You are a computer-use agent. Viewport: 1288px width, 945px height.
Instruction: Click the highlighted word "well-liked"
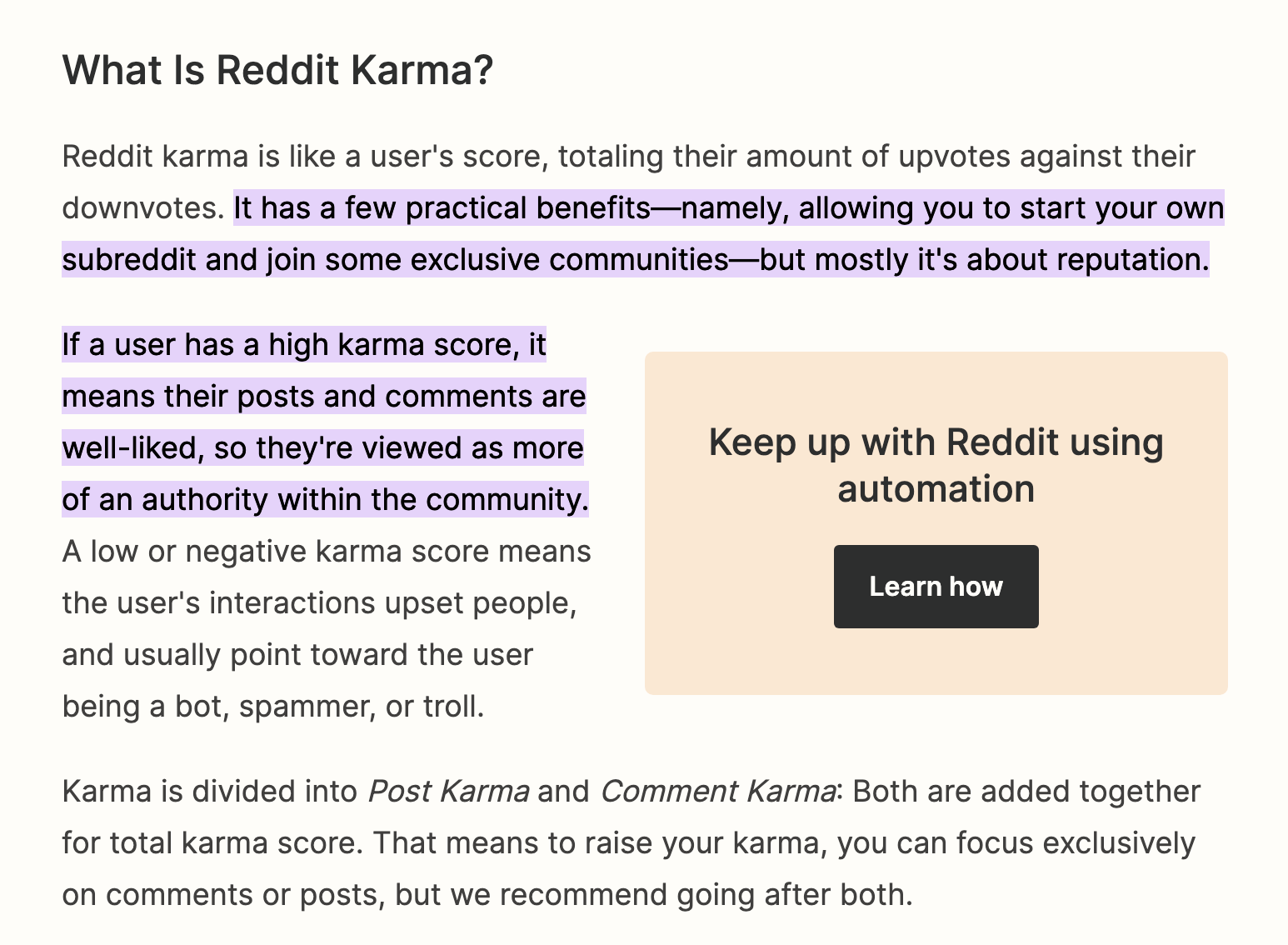click(x=132, y=448)
